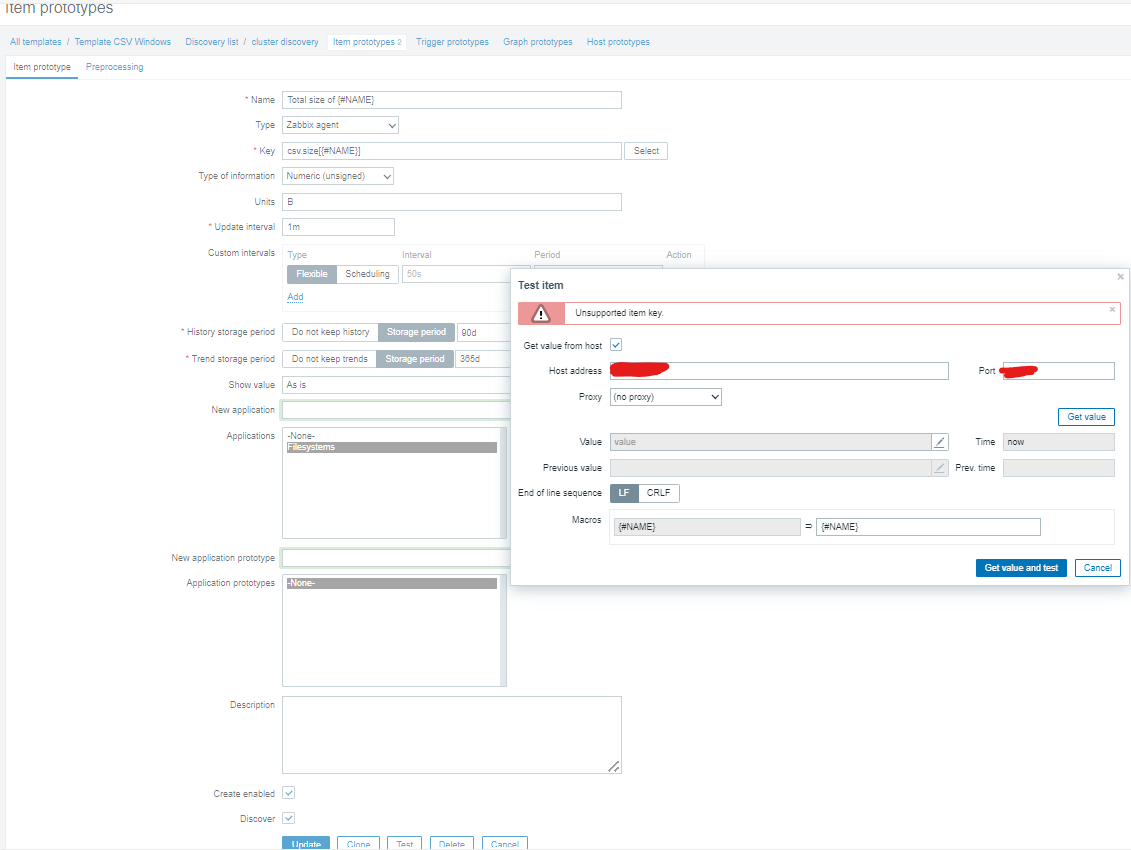
Task: Toggle the Discover checkbox
Action: pos(288,818)
